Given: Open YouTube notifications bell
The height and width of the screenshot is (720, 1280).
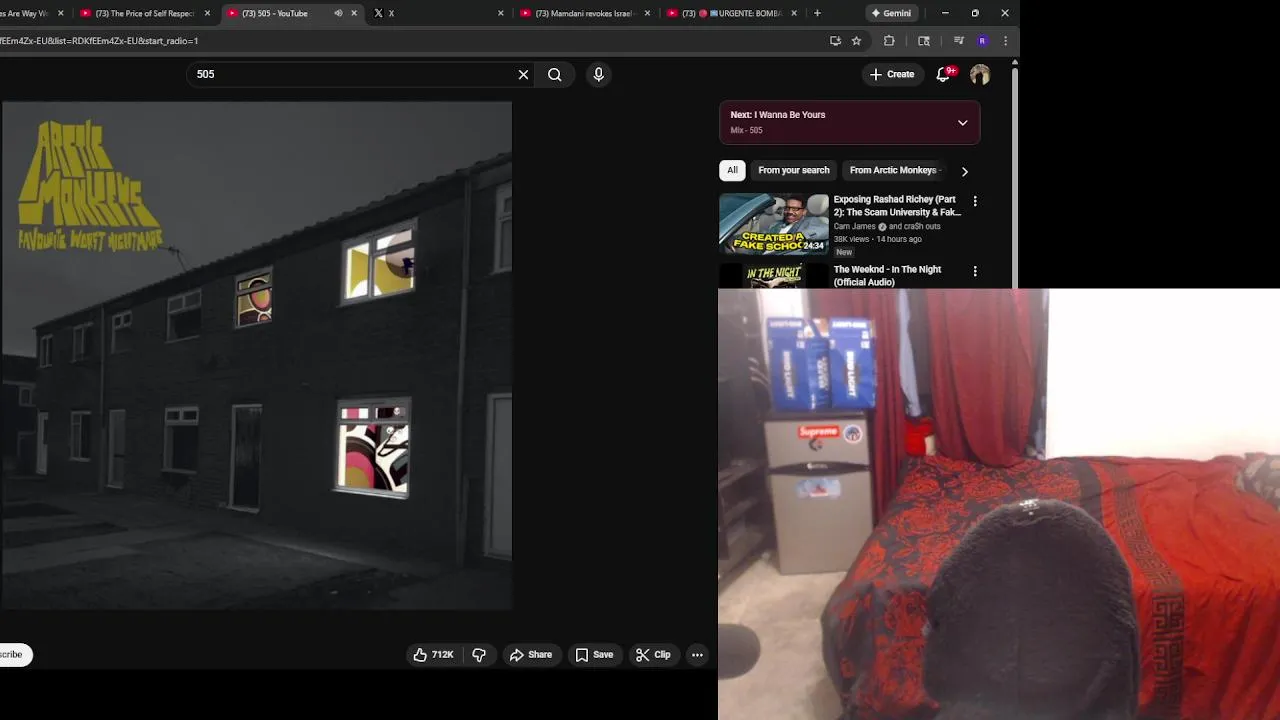Looking at the screenshot, I should point(943,74).
